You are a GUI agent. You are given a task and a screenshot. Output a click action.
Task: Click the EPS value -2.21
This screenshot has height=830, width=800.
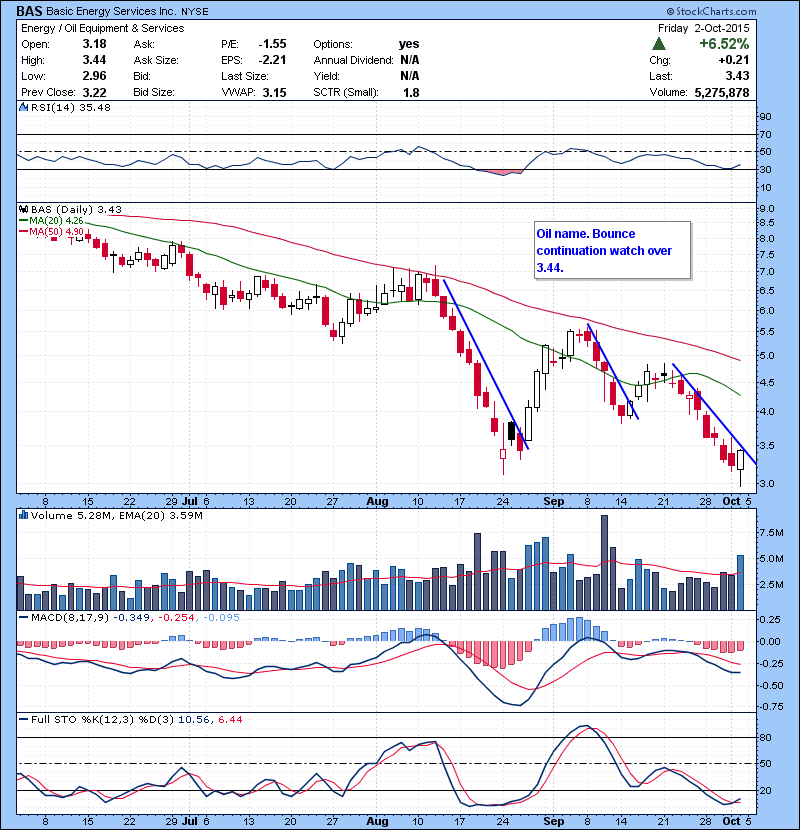click(272, 60)
